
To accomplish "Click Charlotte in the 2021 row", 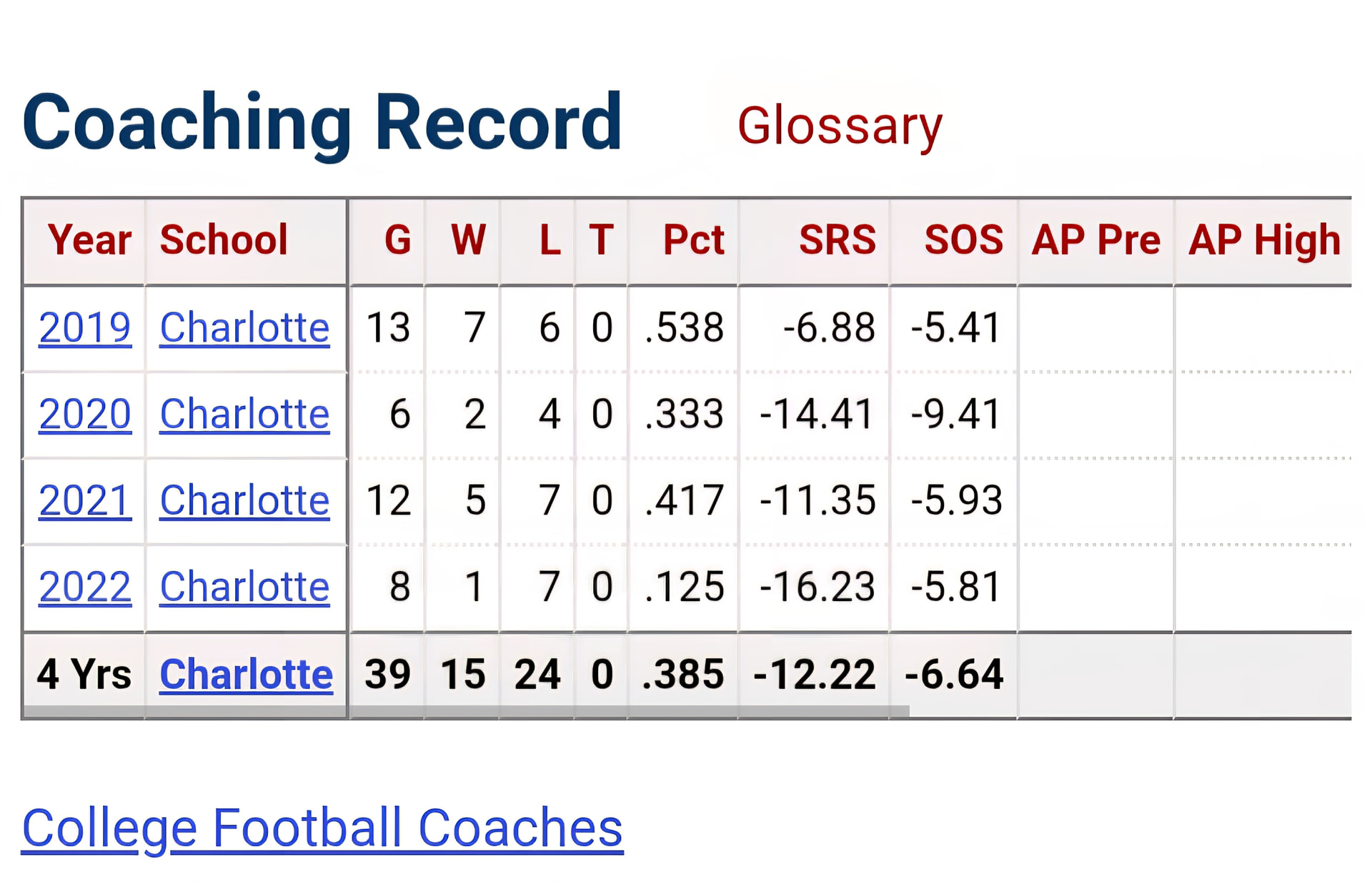I will [244, 500].
